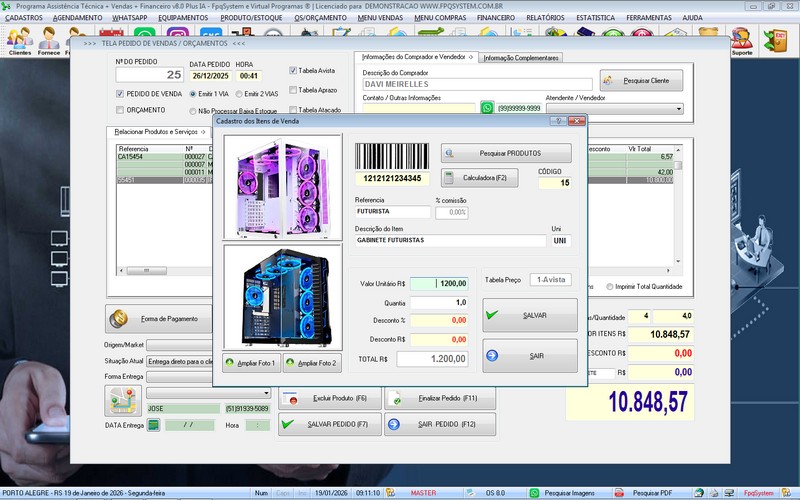Image resolution: width=800 pixels, height=500 pixels.
Task: Click the help question-mark icon in item dialog title bar
Action: (x=558, y=121)
